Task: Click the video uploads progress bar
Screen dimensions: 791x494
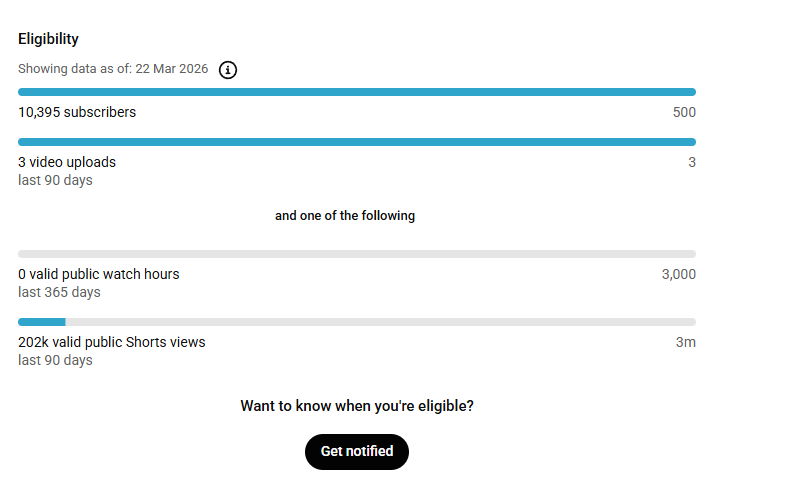Action: click(x=357, y=142)
